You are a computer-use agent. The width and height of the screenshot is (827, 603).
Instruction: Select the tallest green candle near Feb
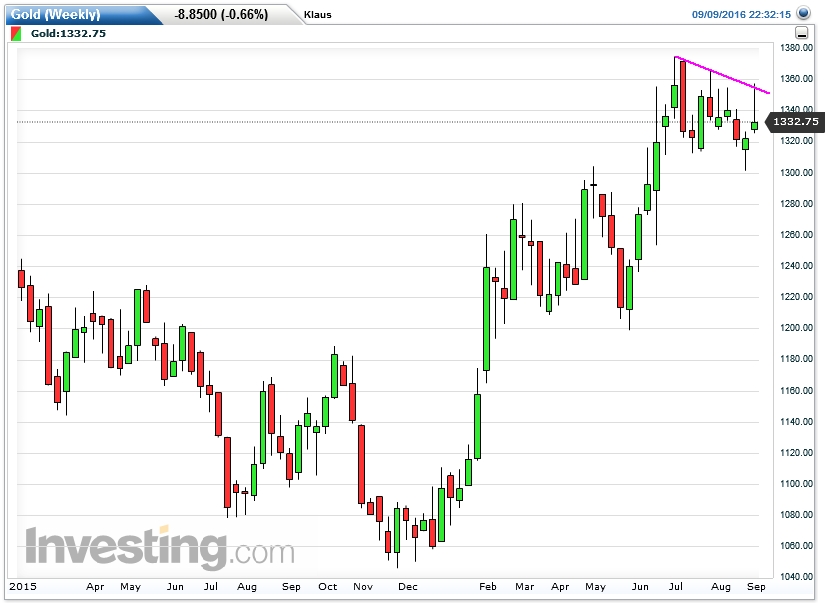point(484,320)
